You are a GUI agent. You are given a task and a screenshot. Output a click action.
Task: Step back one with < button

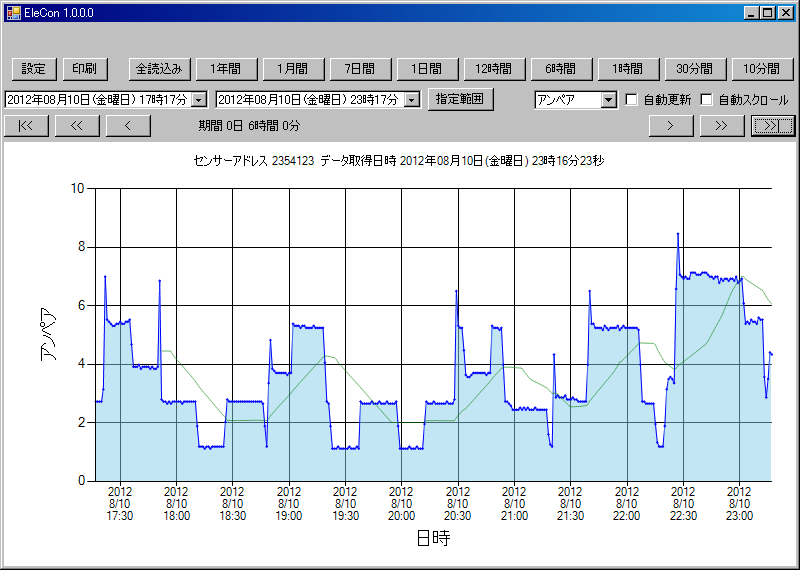click(128, 126)
